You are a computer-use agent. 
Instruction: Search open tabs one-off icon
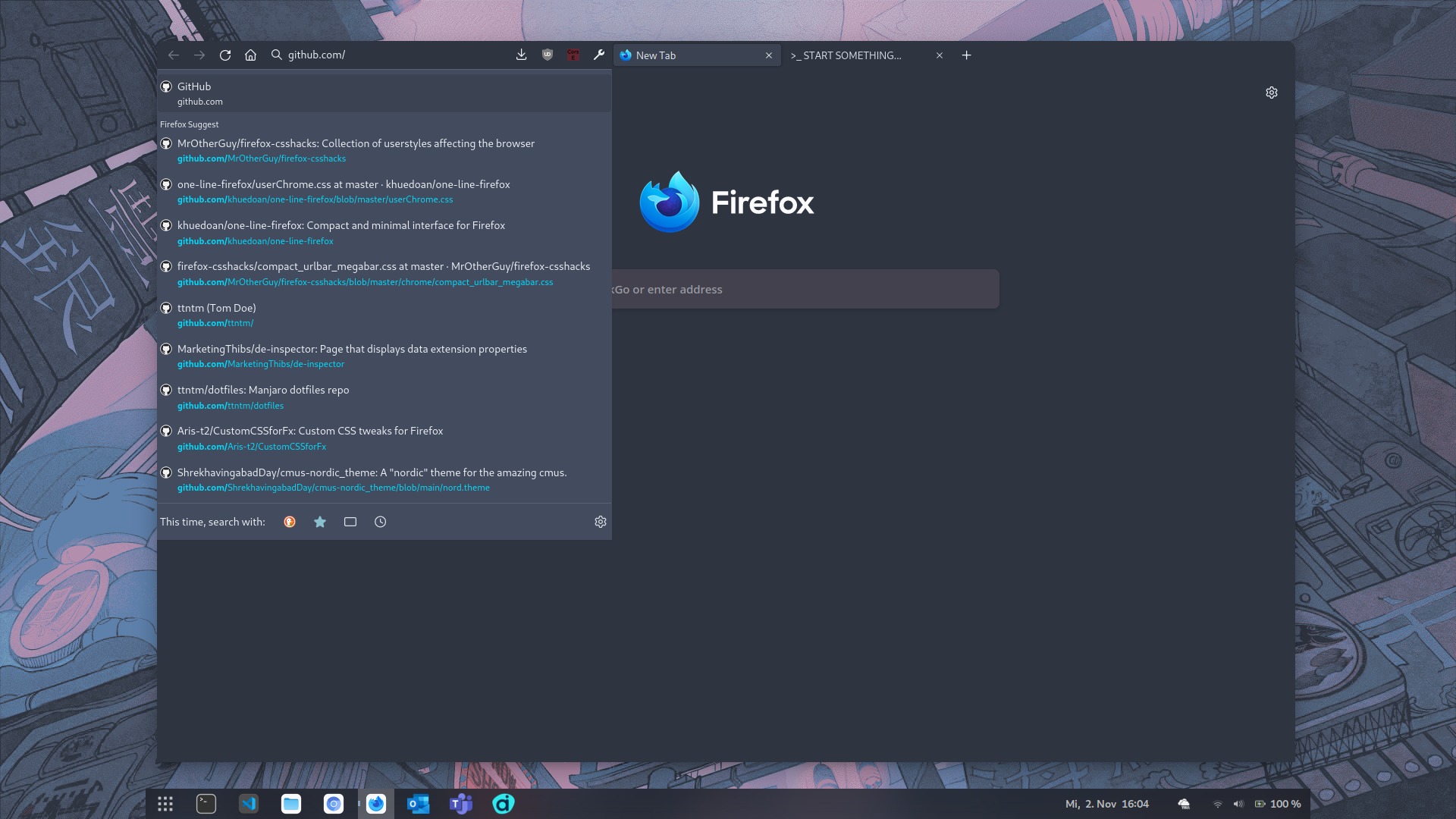[350, 522]
